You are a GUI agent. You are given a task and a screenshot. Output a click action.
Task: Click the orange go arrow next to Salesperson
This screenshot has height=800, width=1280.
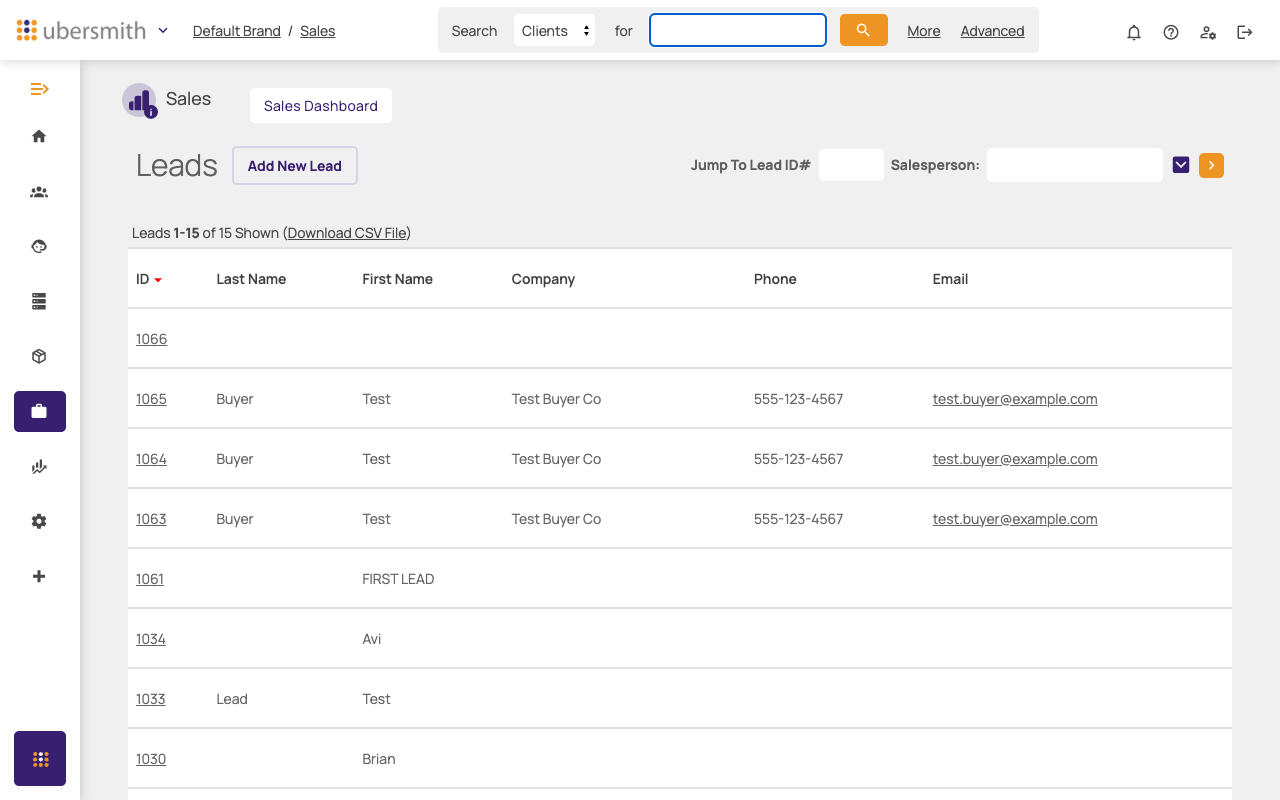coord(1211,165)
